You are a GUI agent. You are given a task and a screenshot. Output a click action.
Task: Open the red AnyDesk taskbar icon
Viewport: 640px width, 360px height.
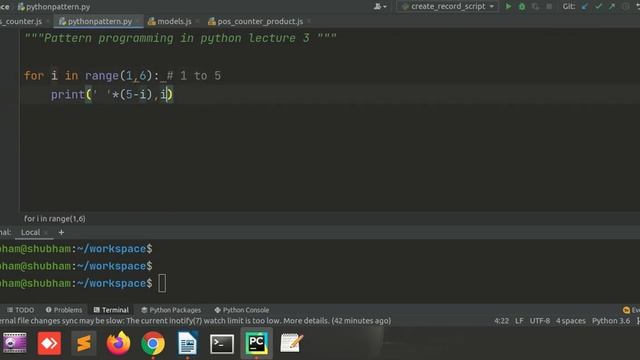tap(49, 343)
